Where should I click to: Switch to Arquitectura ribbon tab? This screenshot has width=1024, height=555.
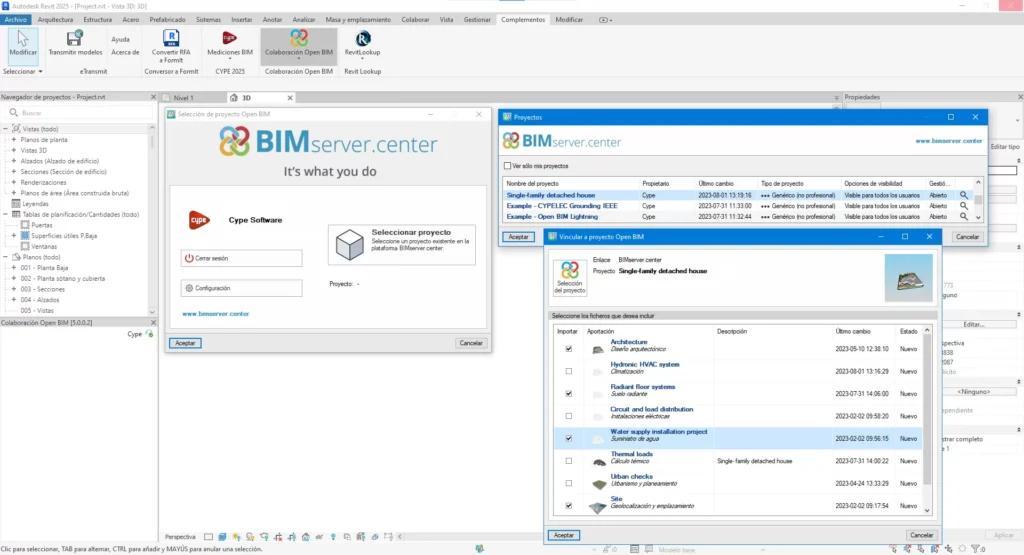[x=56, y=20]
